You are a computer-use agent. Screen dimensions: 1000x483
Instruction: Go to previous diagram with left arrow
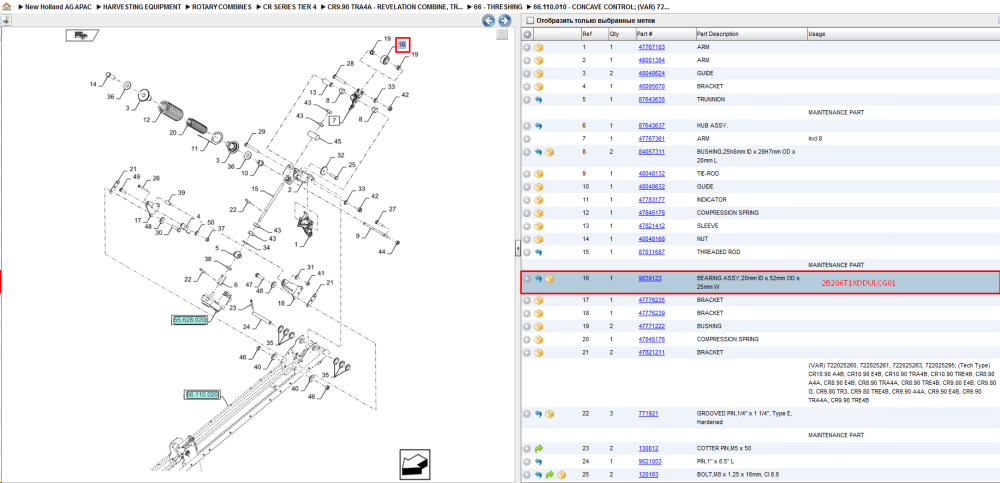[489, 21]
